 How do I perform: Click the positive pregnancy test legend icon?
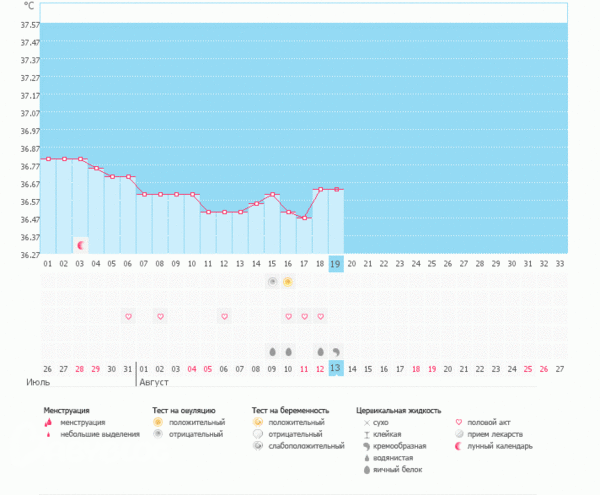(x=258, y=423)
